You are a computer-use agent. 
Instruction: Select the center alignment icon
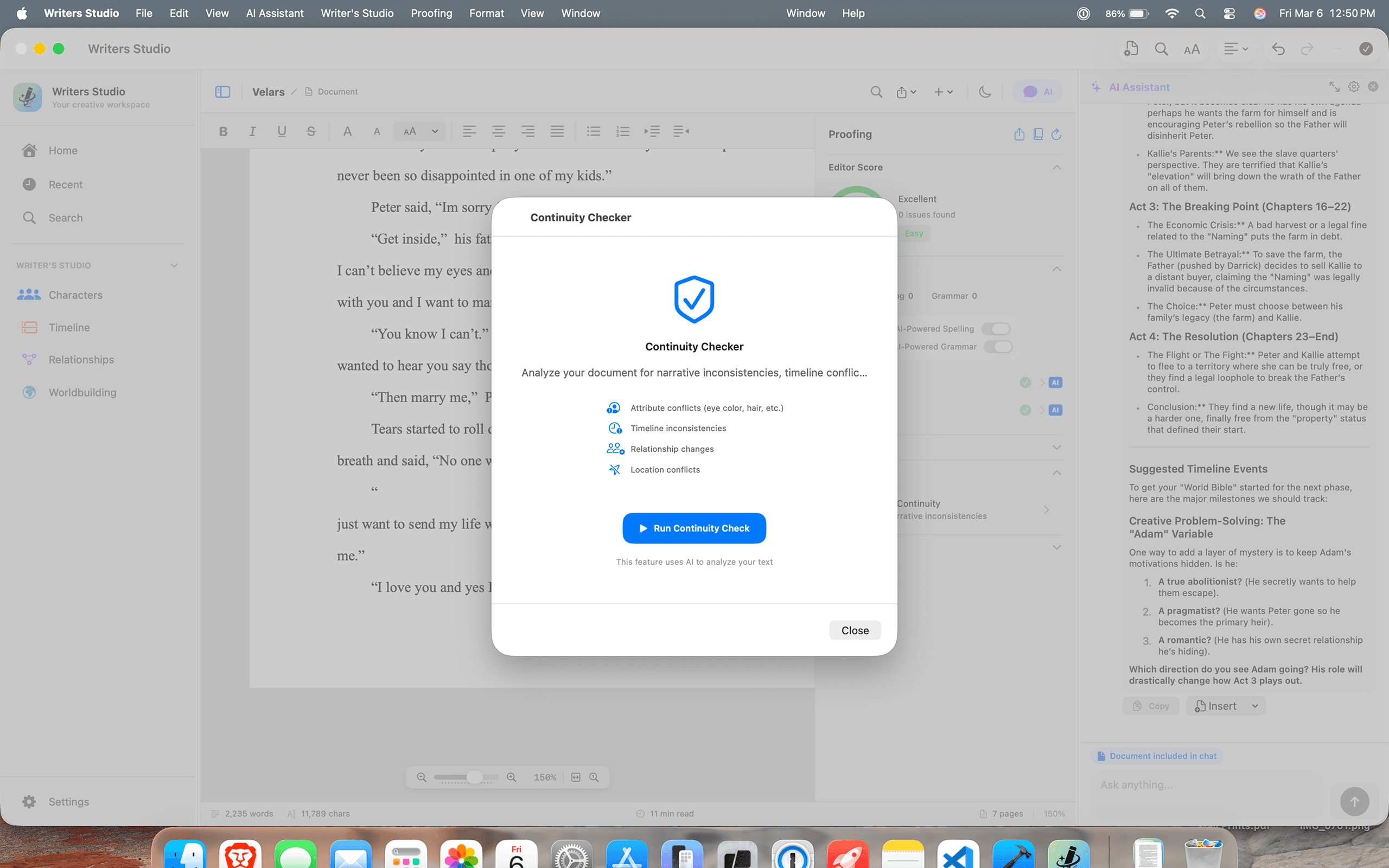pos(498,131)
